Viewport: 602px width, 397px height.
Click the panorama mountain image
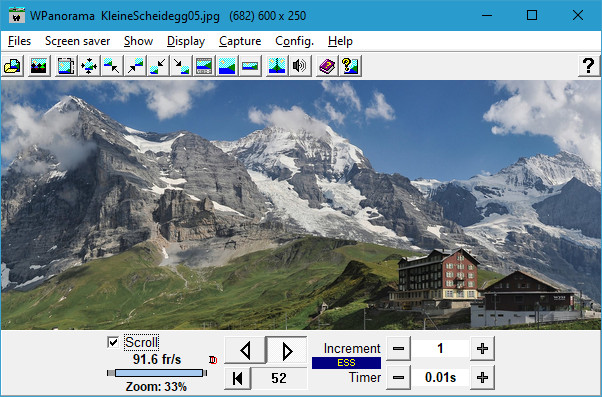pyautogui.click(x=301, y=205)
